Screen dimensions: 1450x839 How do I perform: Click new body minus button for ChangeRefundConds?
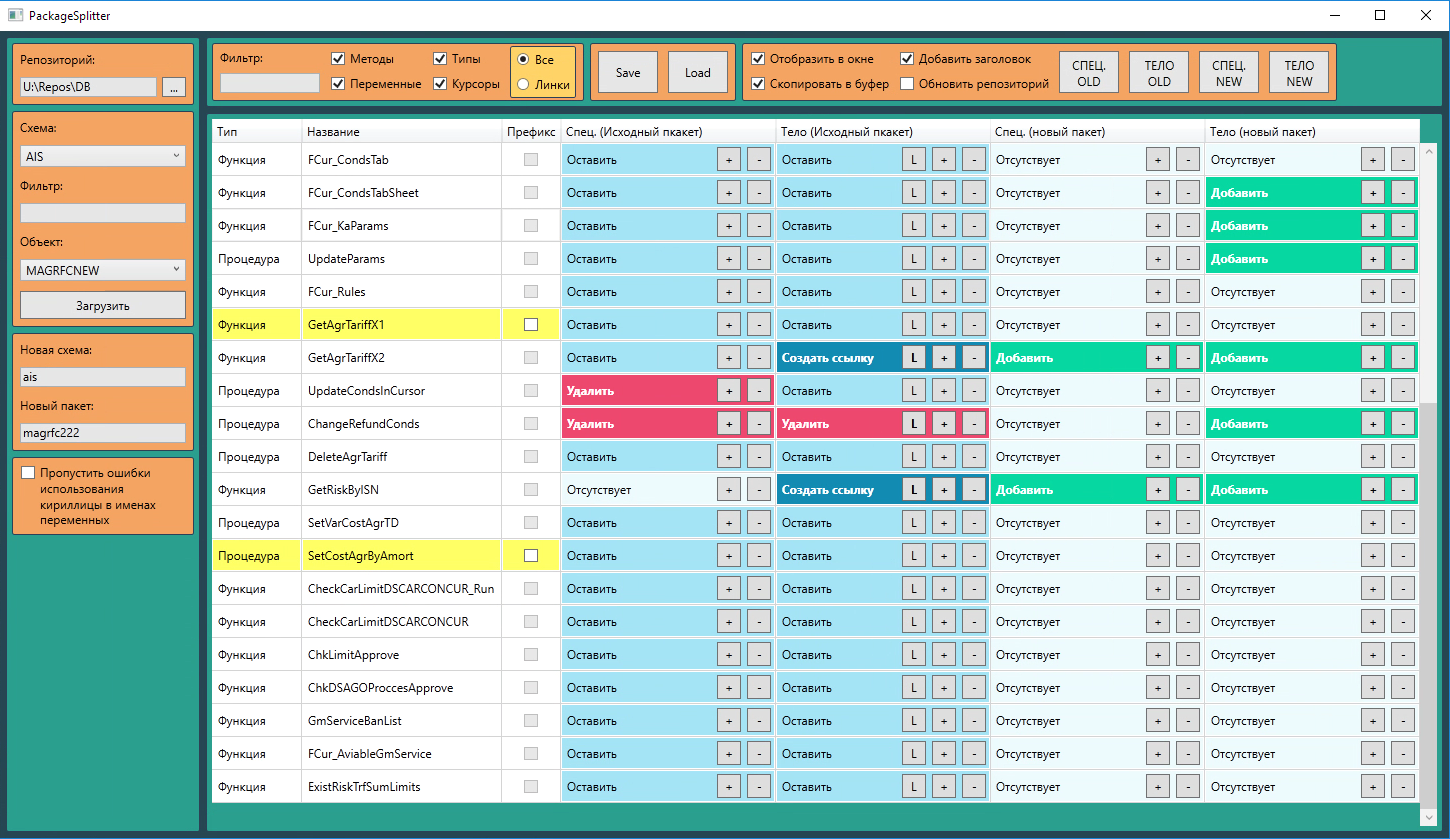tap(1403, 424)
